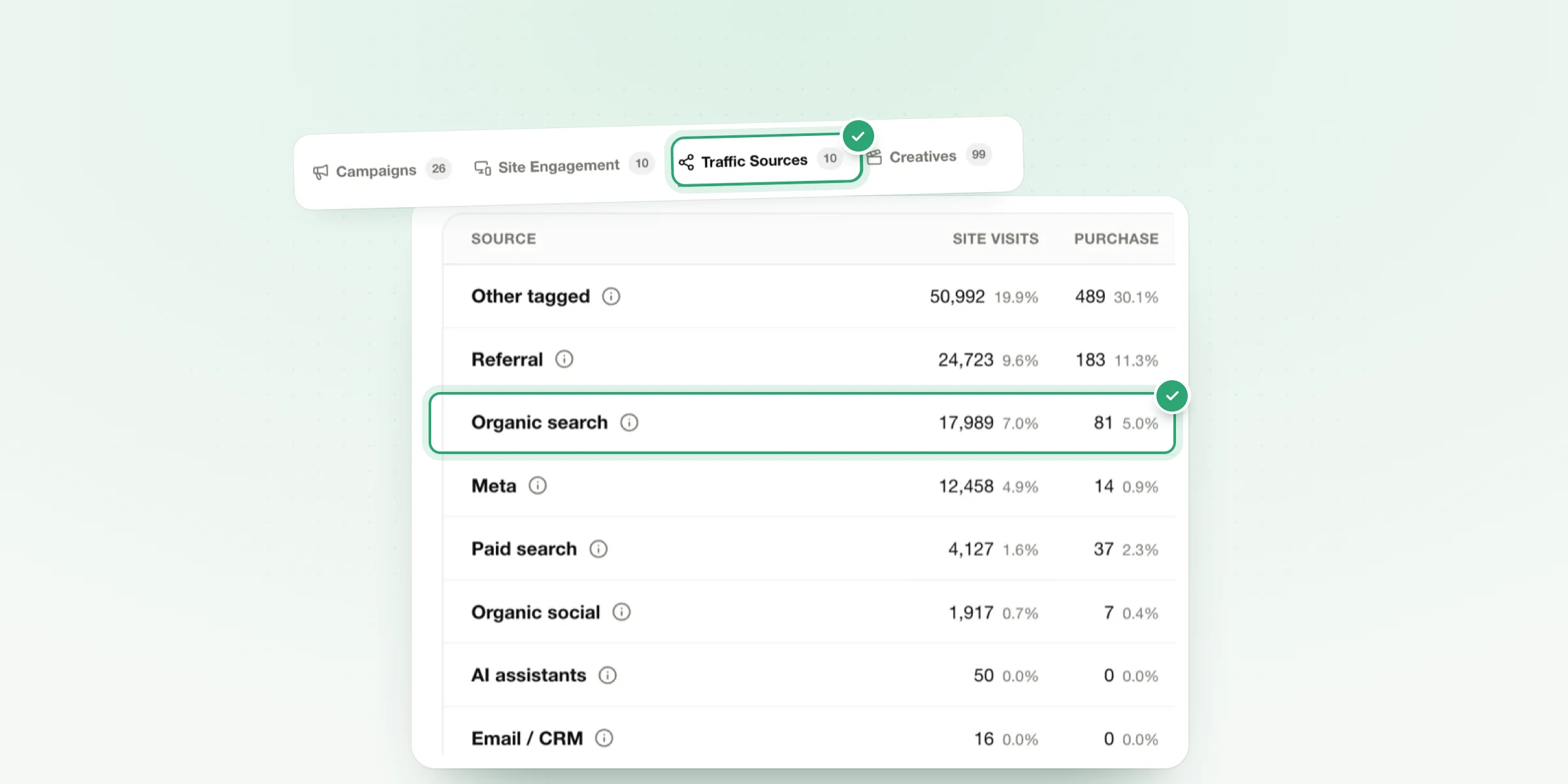The image size is (1568, 784).
Task: Click the 37 purchase value
Action: point(1103,549)
